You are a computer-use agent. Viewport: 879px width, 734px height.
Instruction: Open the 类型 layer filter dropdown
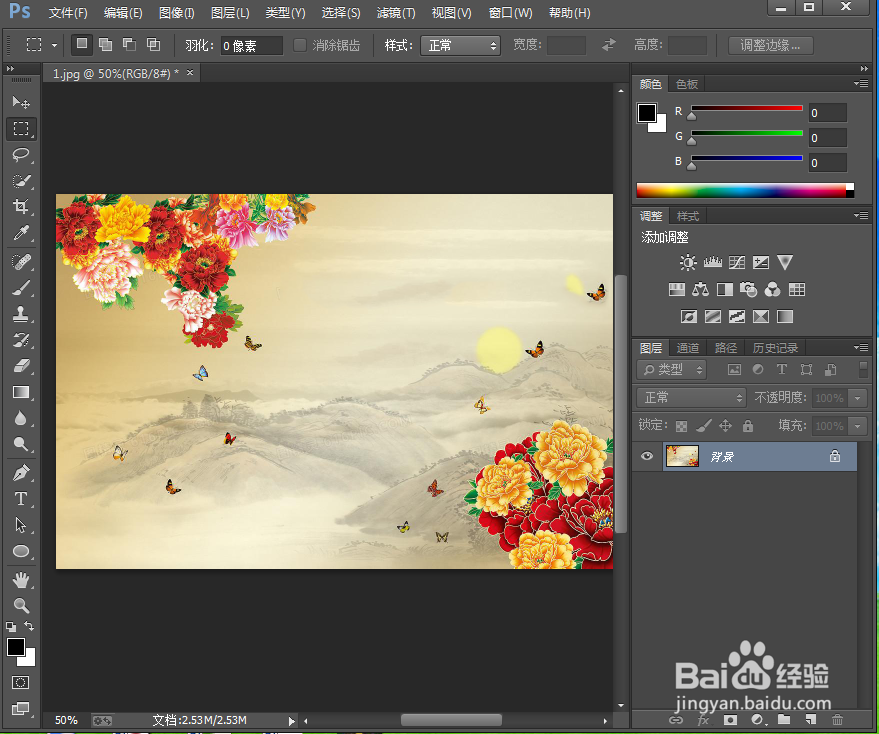click(672, 370)
